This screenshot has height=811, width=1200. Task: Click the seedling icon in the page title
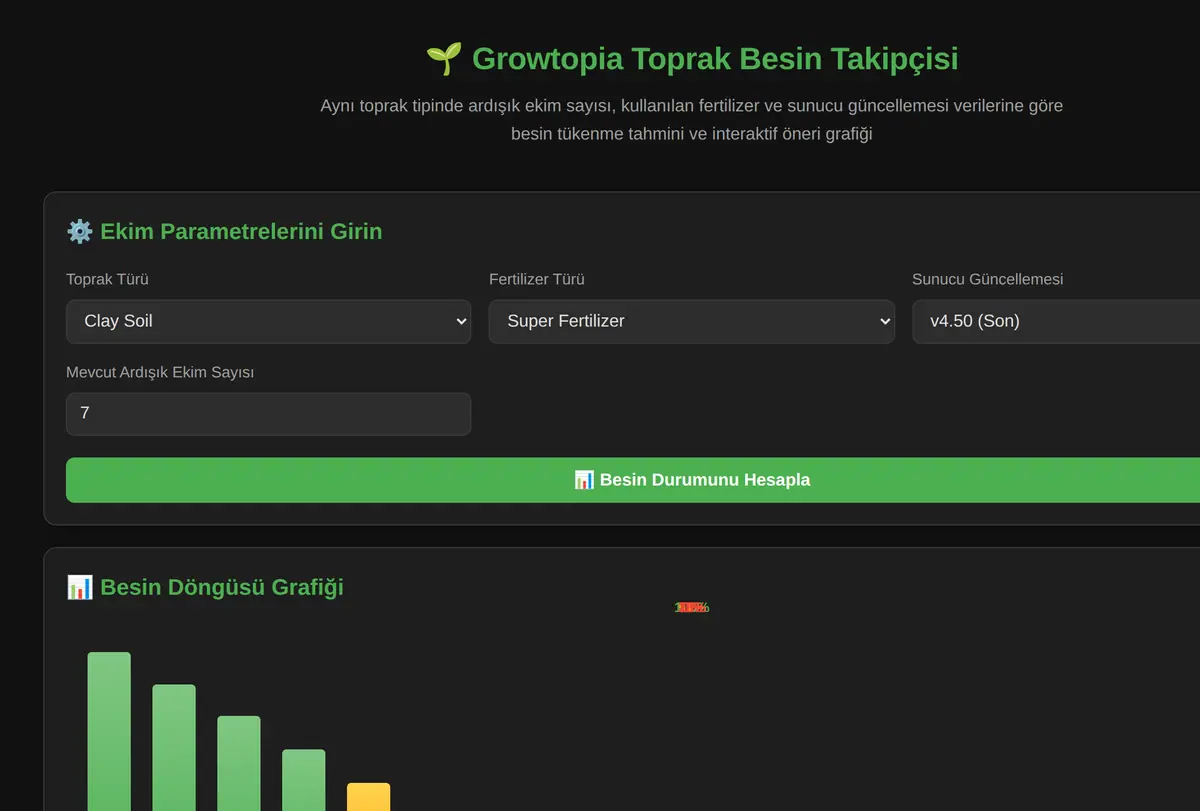tap(443, 59)
